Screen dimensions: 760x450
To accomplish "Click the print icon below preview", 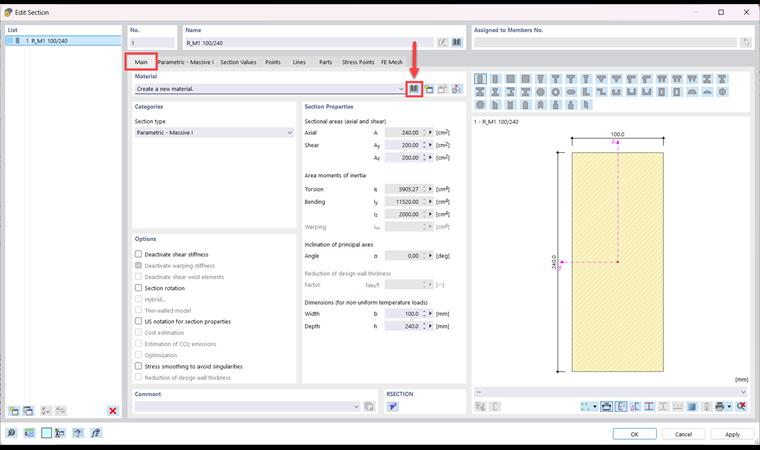I will [x=719, y=406].
